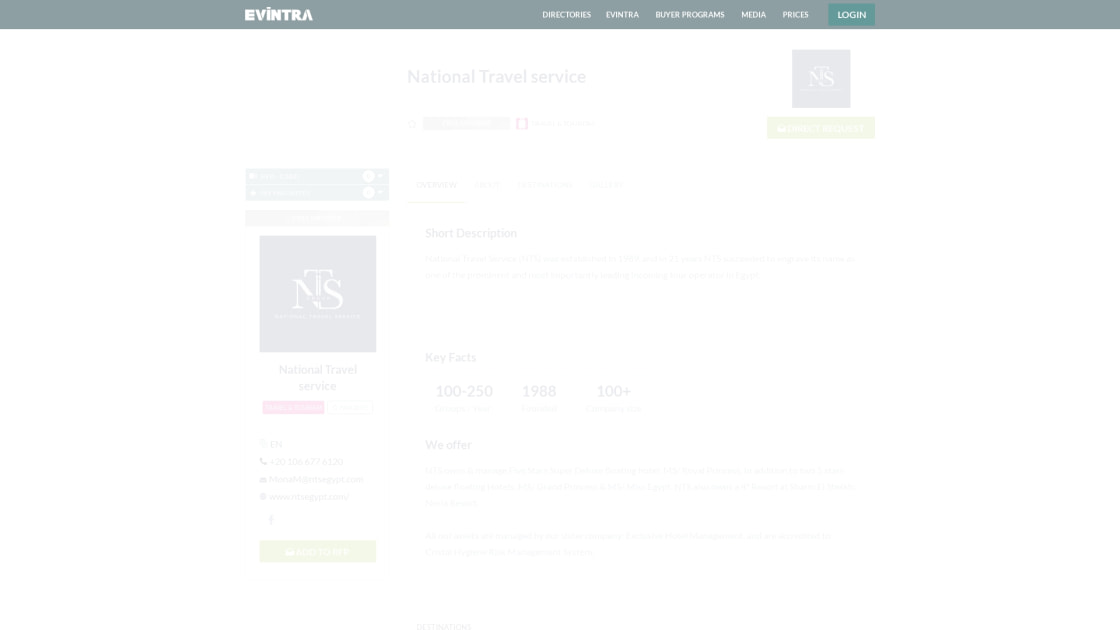Click the EN language text
This screenshot has width=1120, height=630.
pos(276,444)
